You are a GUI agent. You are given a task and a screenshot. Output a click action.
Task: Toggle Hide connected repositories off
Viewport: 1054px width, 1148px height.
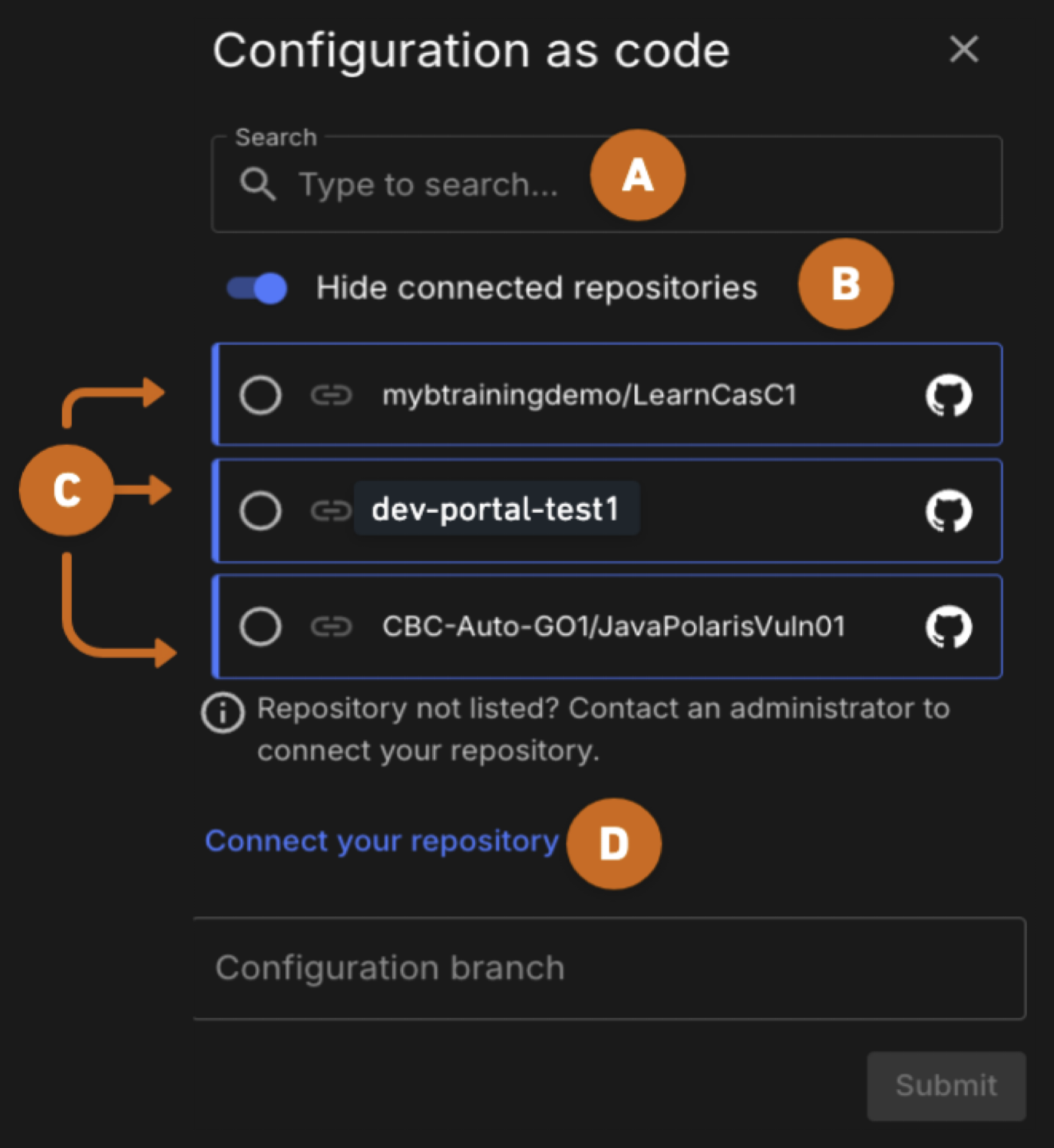click(255, 288)
